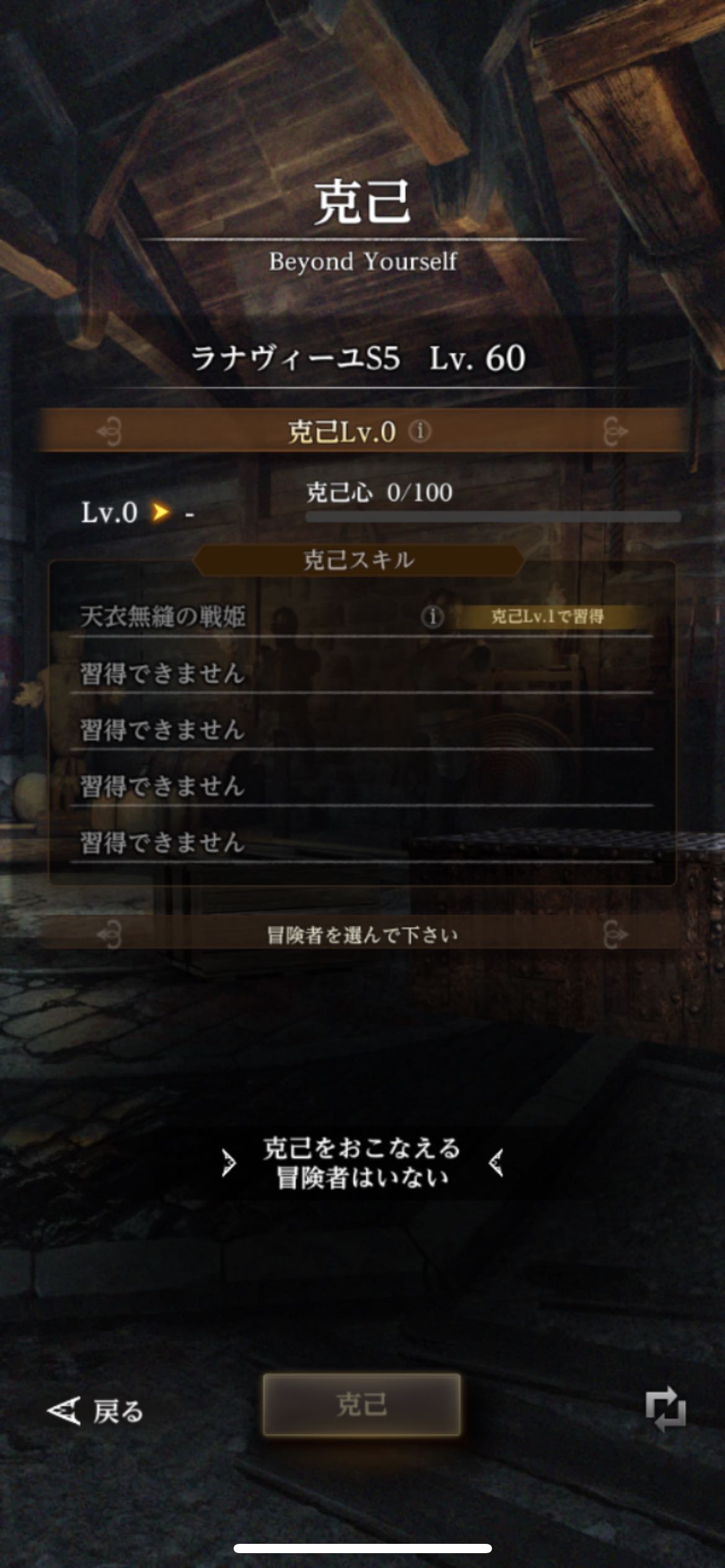725x1568 pixels.
Task: Tap the 戻る back label
Action: pos(118,1411)
